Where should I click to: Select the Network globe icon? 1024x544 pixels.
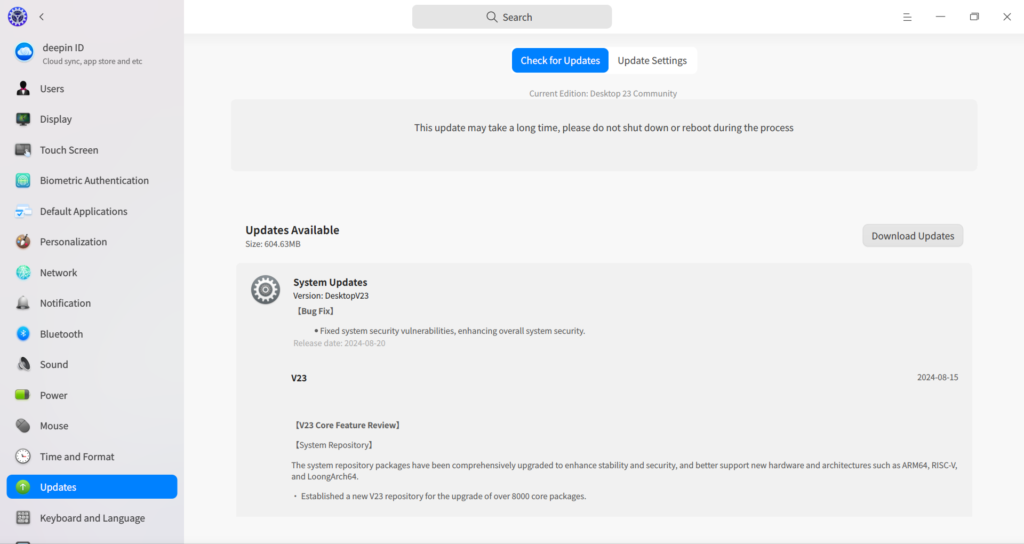tap(23, 273)
